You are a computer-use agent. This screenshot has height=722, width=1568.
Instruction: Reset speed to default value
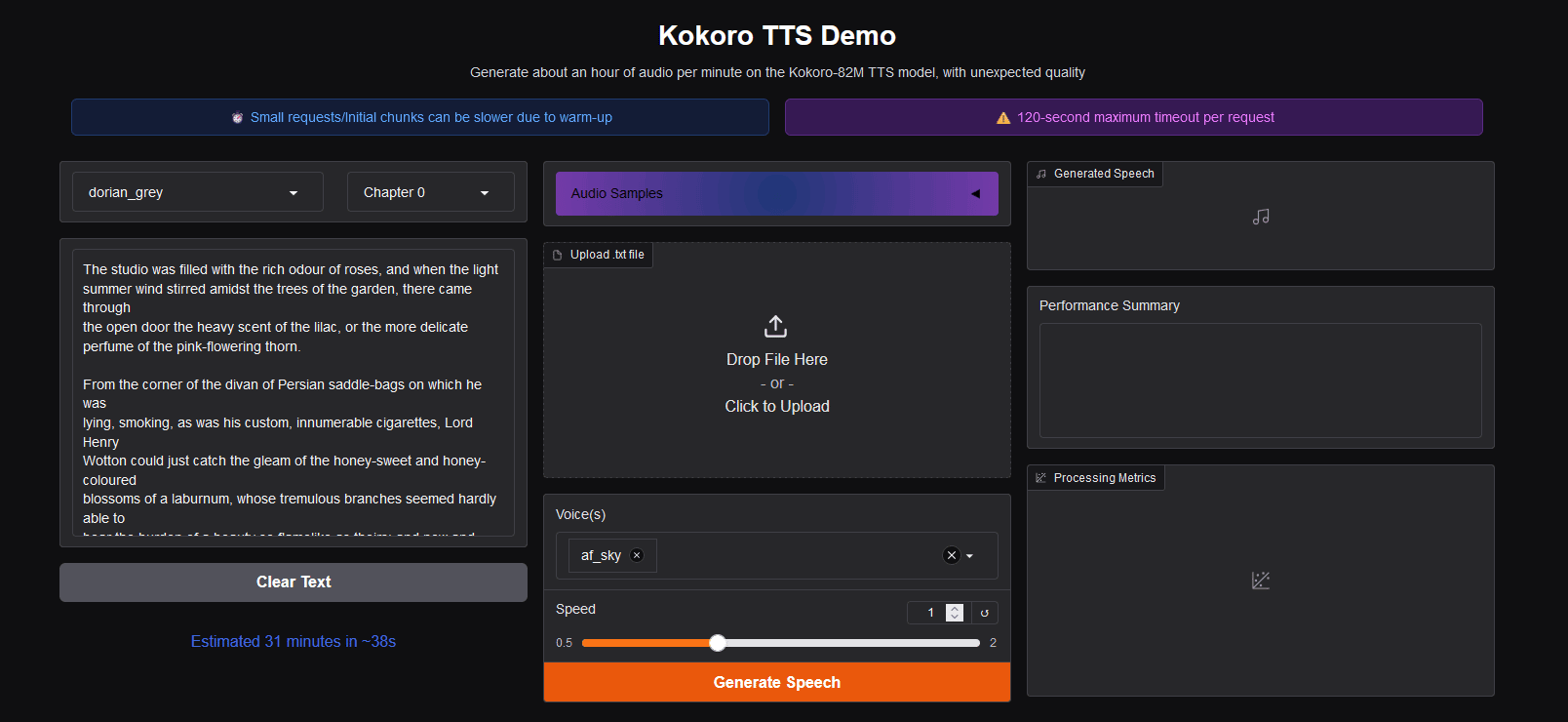[x=984, y=613]
